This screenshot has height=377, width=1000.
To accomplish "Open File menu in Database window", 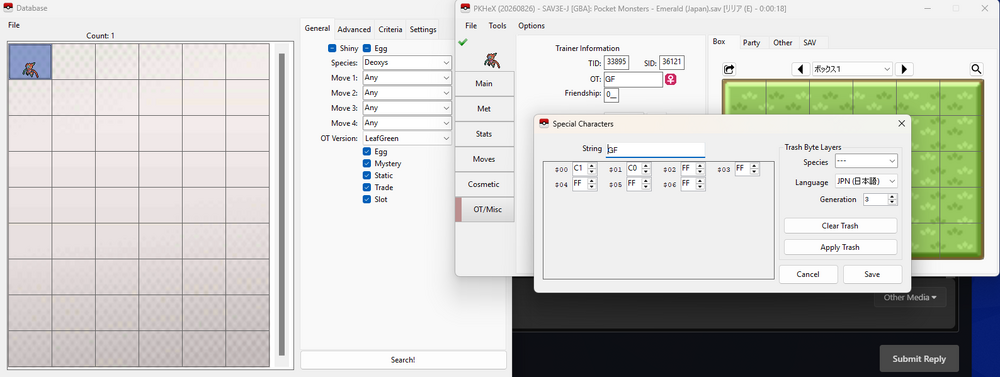I will pyautogui.click(x=14, y=25).
